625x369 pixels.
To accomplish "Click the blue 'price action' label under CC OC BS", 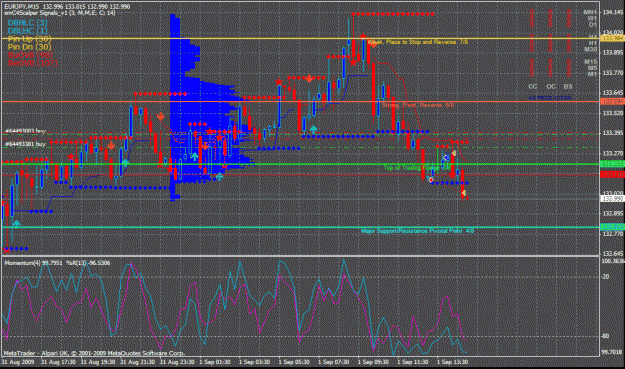I will [550, 98].
